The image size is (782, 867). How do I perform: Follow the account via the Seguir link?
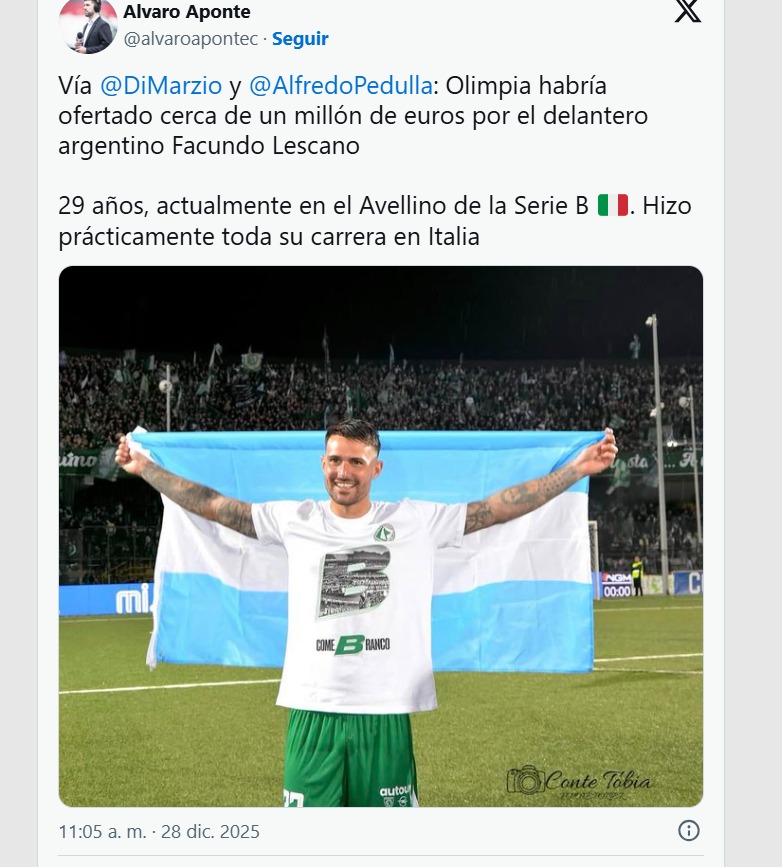coord(300,39)
